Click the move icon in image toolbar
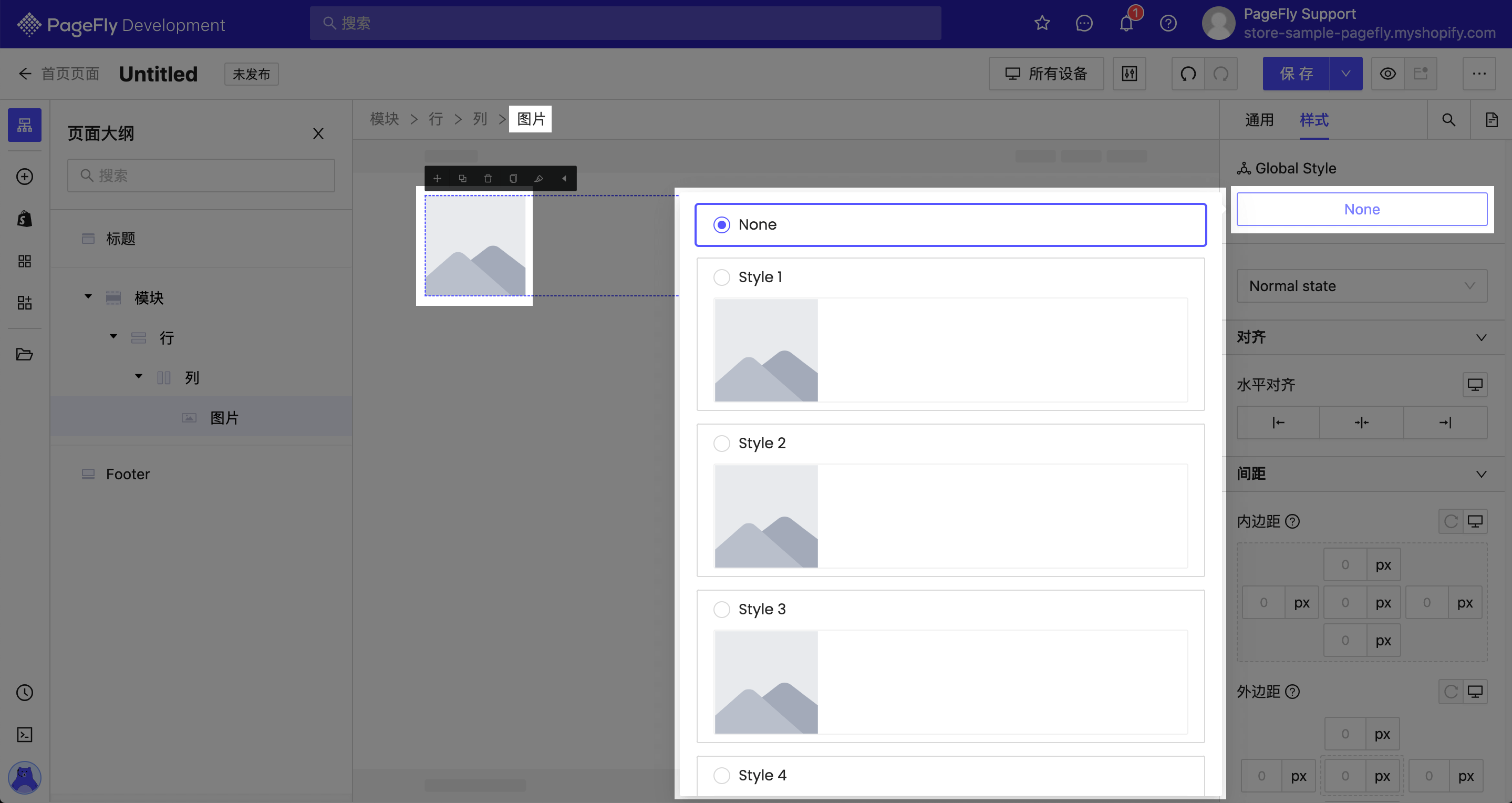1512x803 pixels. pyautogui.click(x=437, y=179)
